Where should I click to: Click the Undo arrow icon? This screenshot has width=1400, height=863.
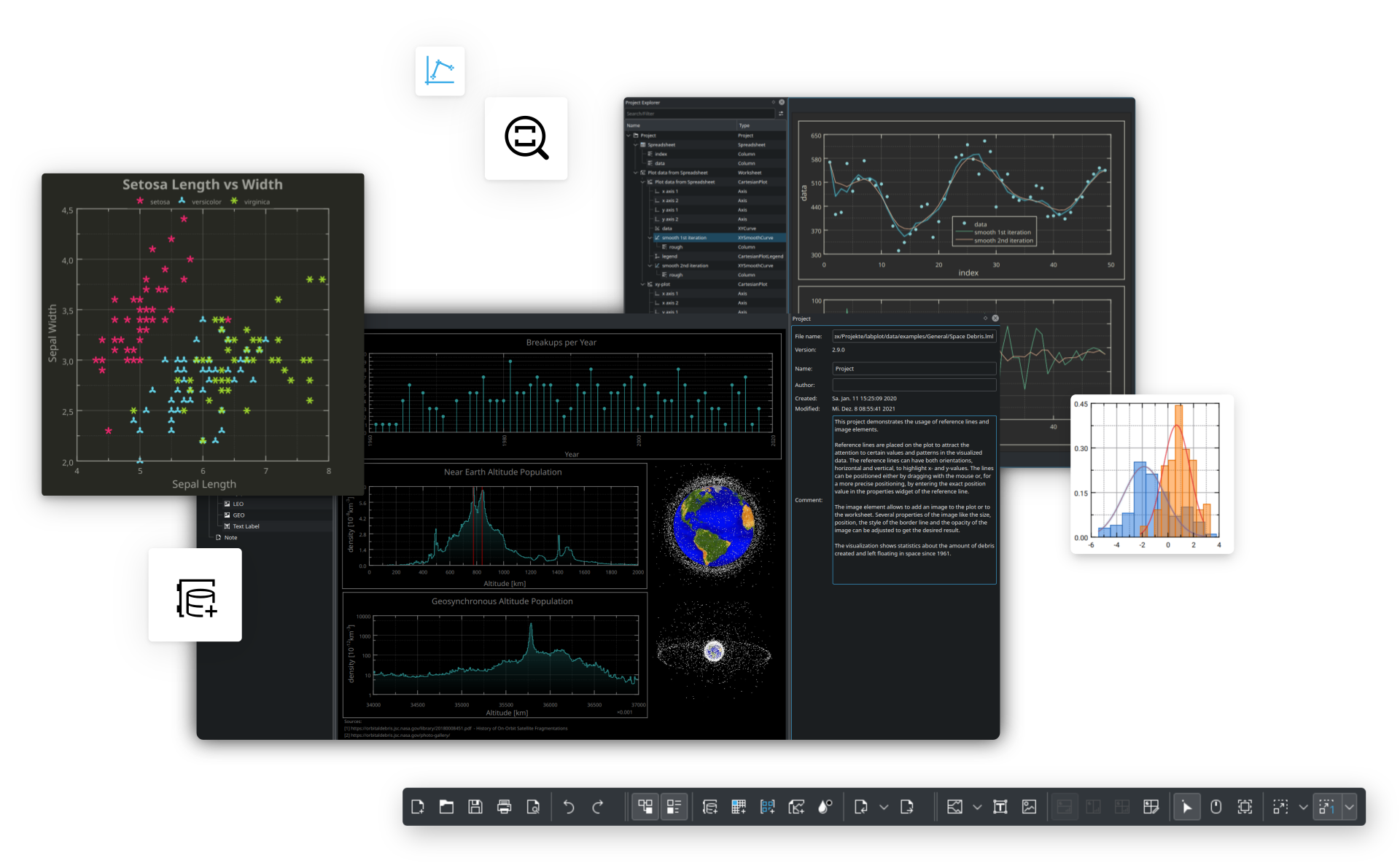tap(569, 807)
